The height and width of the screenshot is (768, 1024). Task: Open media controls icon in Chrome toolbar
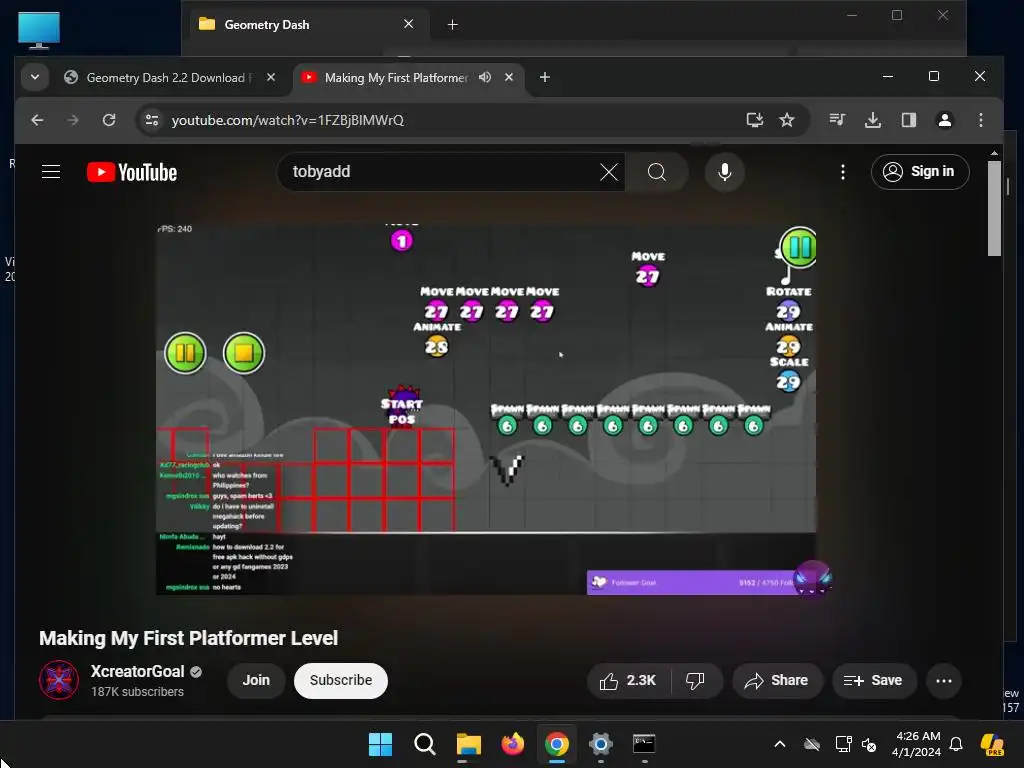tap(837, 120)
